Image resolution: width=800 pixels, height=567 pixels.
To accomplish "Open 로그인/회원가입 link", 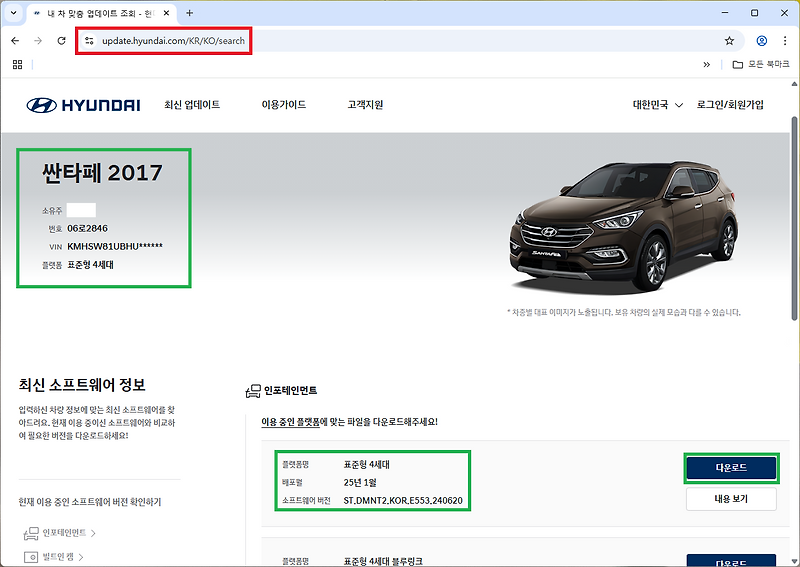I will coord(730,105).
